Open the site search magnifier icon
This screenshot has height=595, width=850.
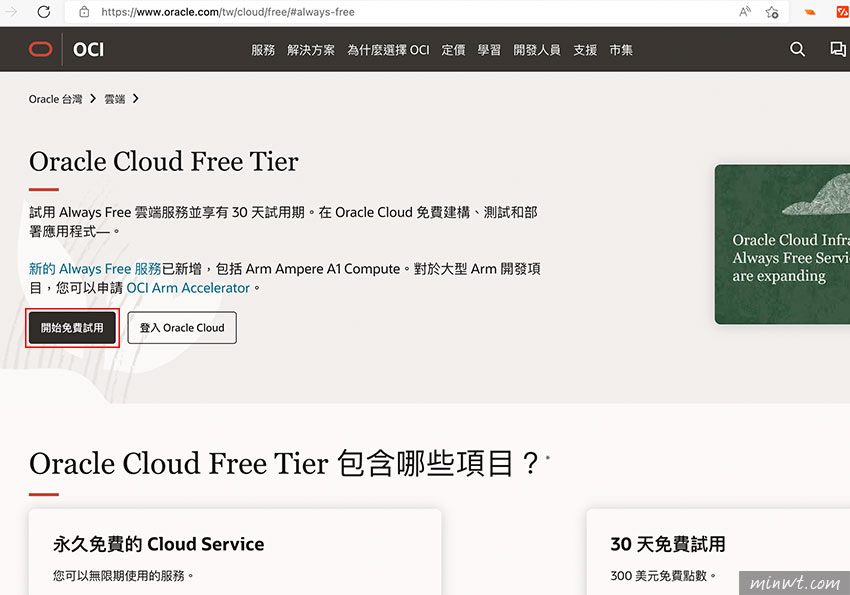pos(797,49)
